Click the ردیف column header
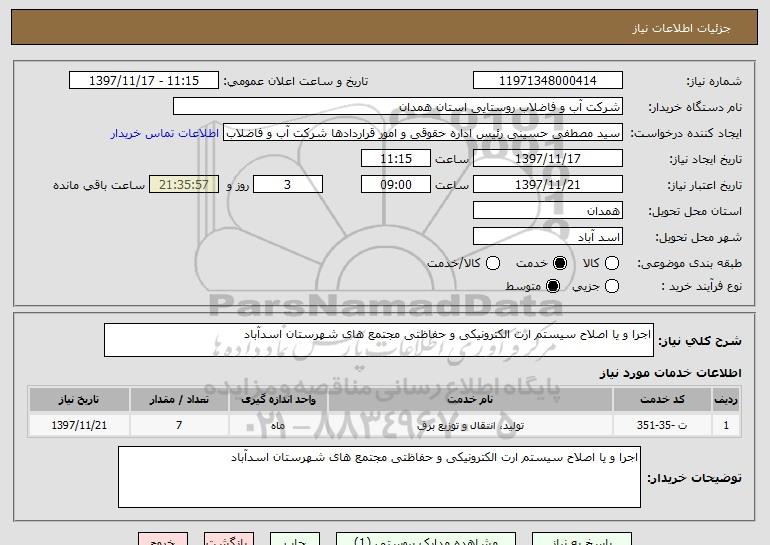 tap(726, 400)
